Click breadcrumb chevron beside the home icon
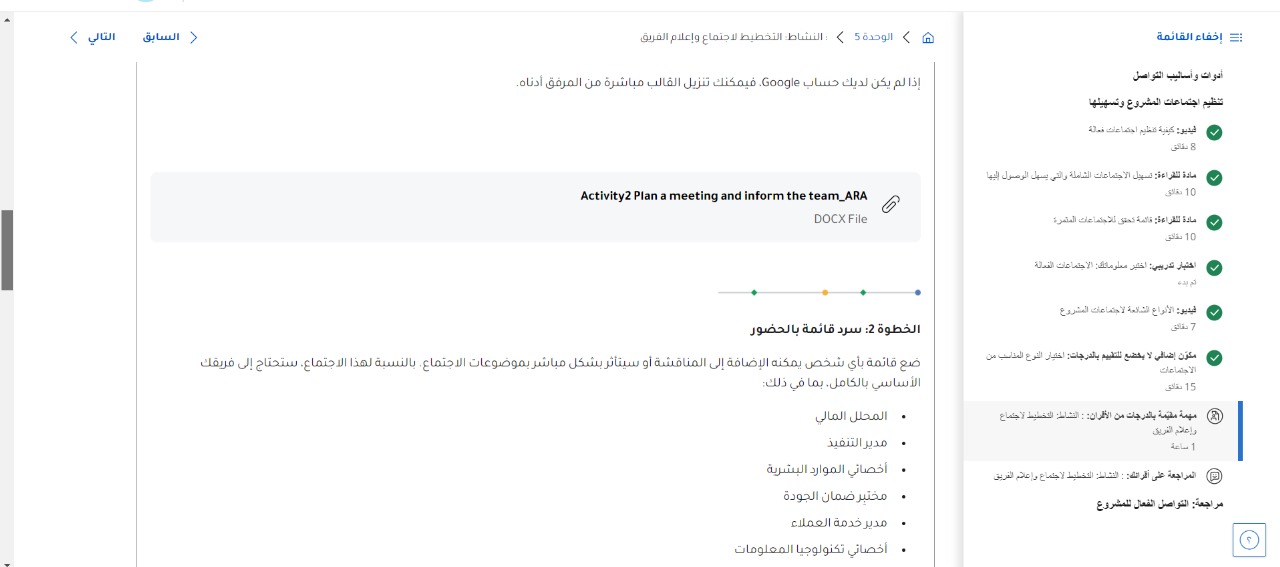Viewport: 1280px width, 567px height. [x=906, y=37]
